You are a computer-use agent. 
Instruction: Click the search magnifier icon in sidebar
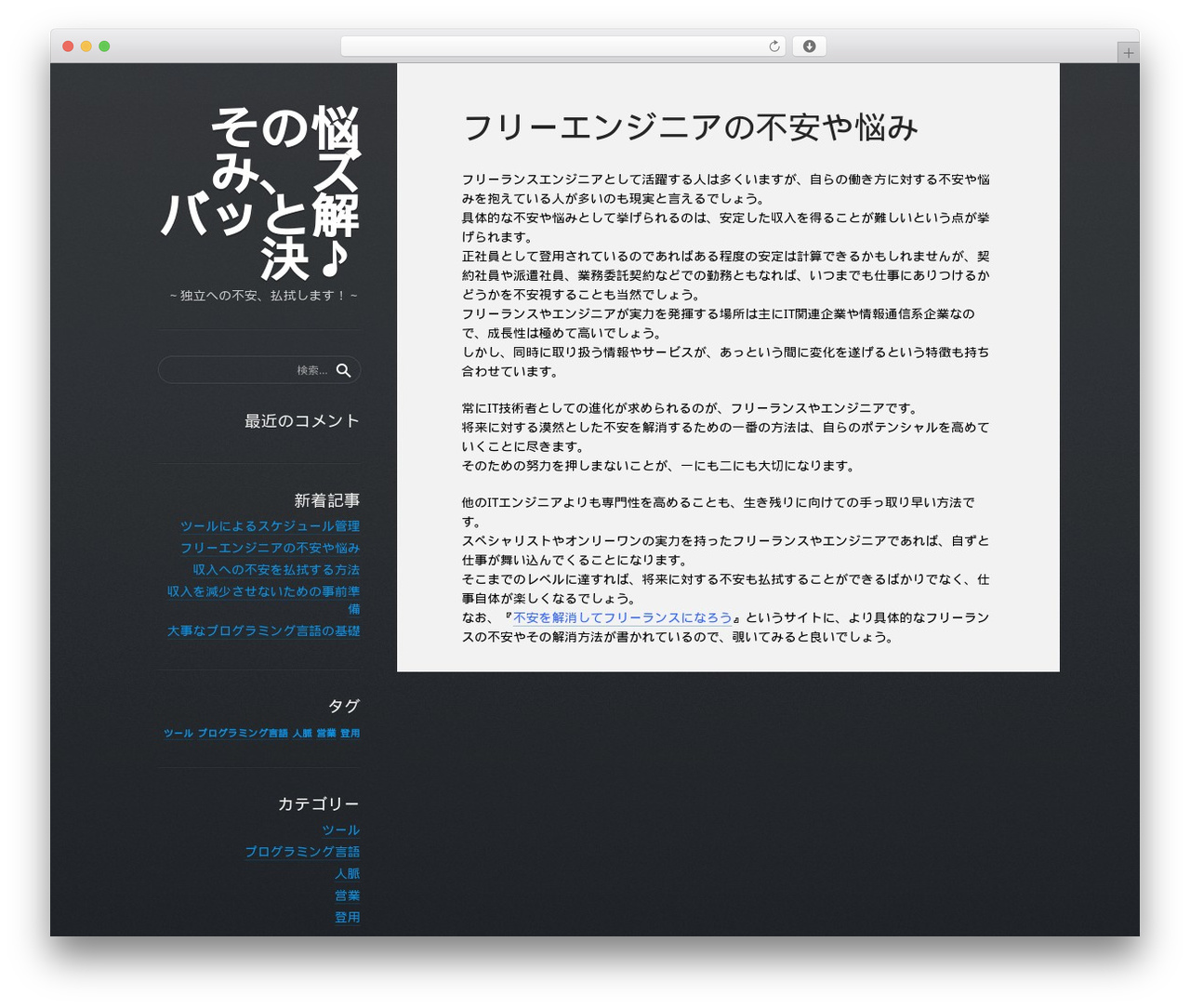(x=343, y=370)
